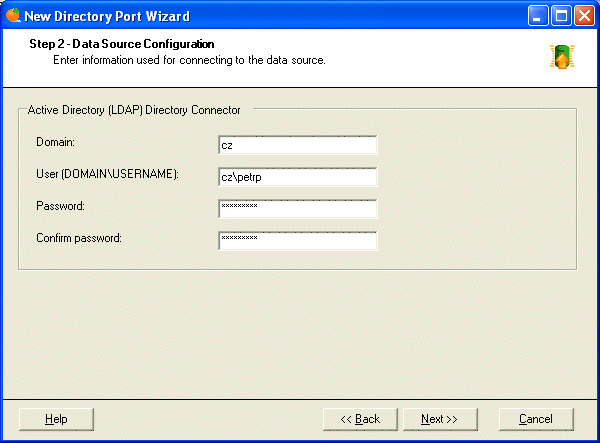This screenshot has height=443, width=600.
Task: Click the 'Step 2 - Data Source Configuration' heading
Action: point(122,44)
